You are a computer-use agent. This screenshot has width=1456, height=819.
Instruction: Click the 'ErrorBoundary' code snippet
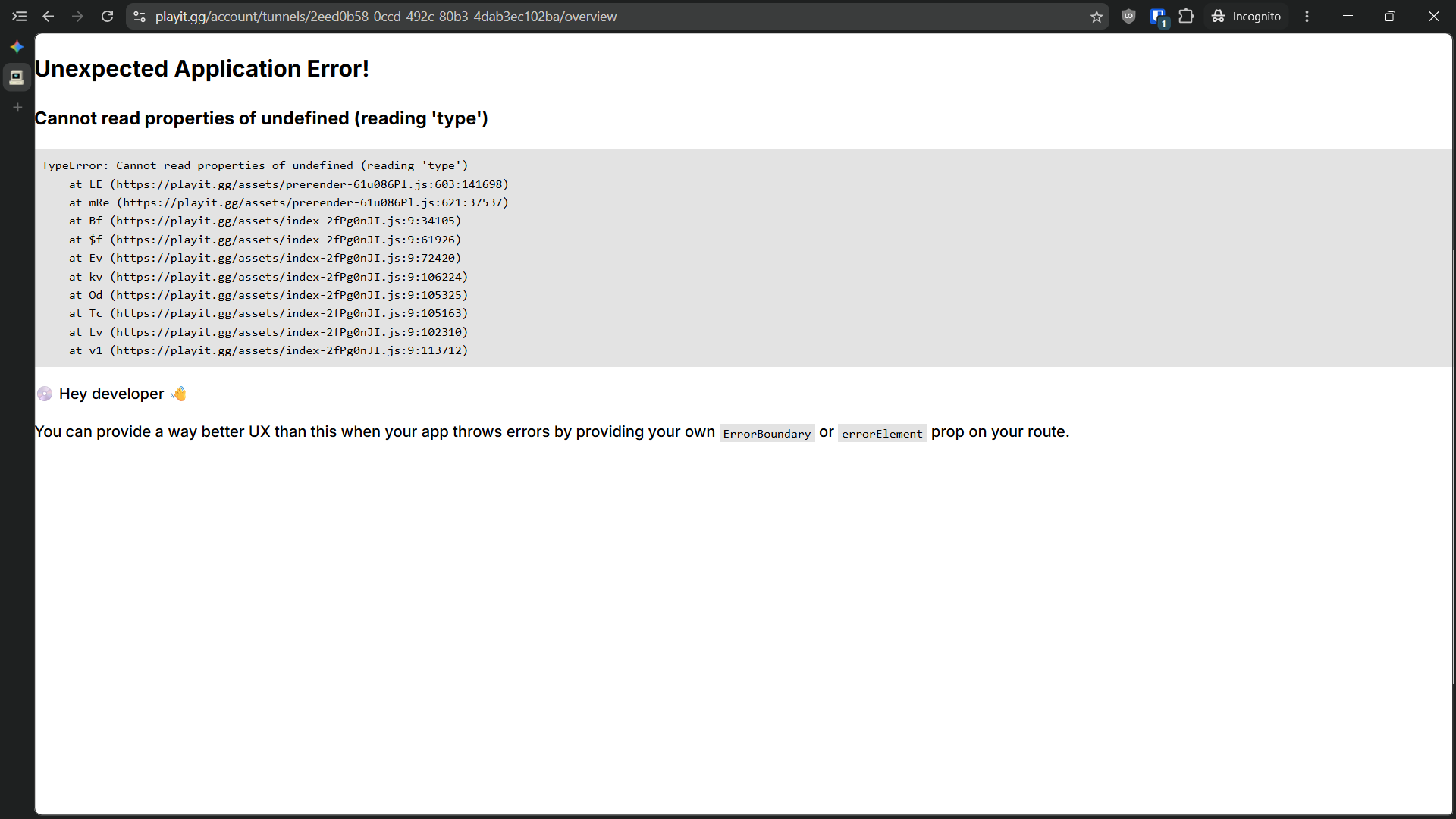click(x=767, y=433)
